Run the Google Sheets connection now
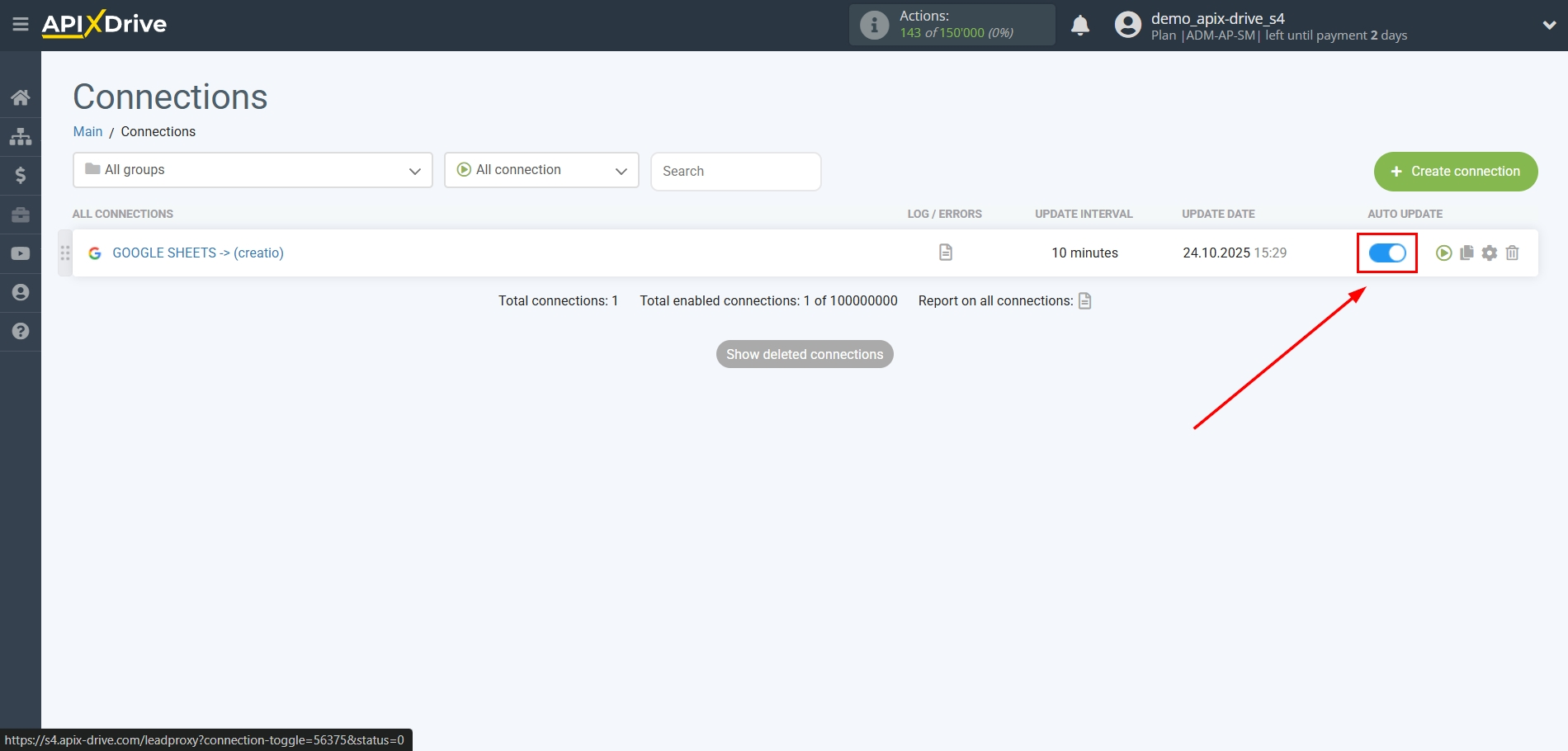The image size is (1568, 751). click(1443, 253)
